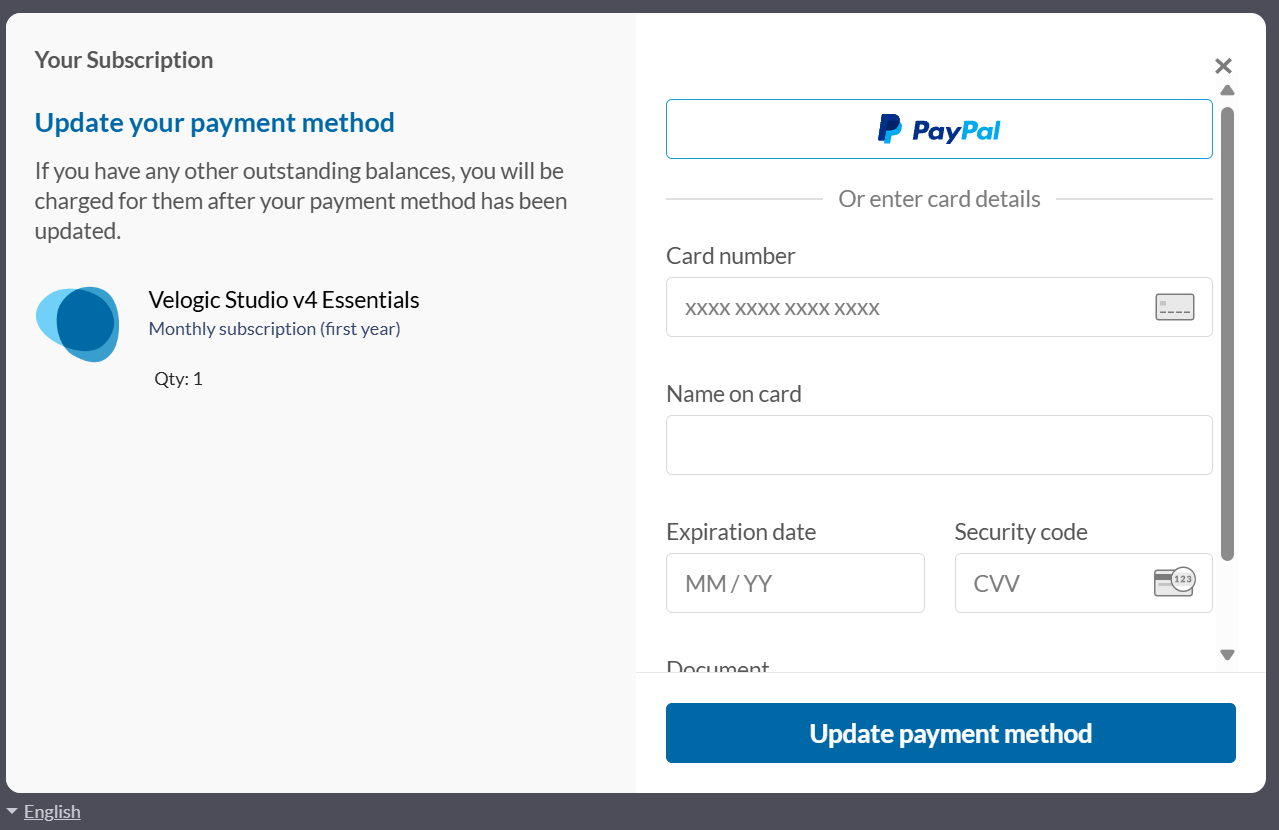Screen dimensions: 1279x830
Task: Click the CVV security code field
Action: pos(1084,583)
